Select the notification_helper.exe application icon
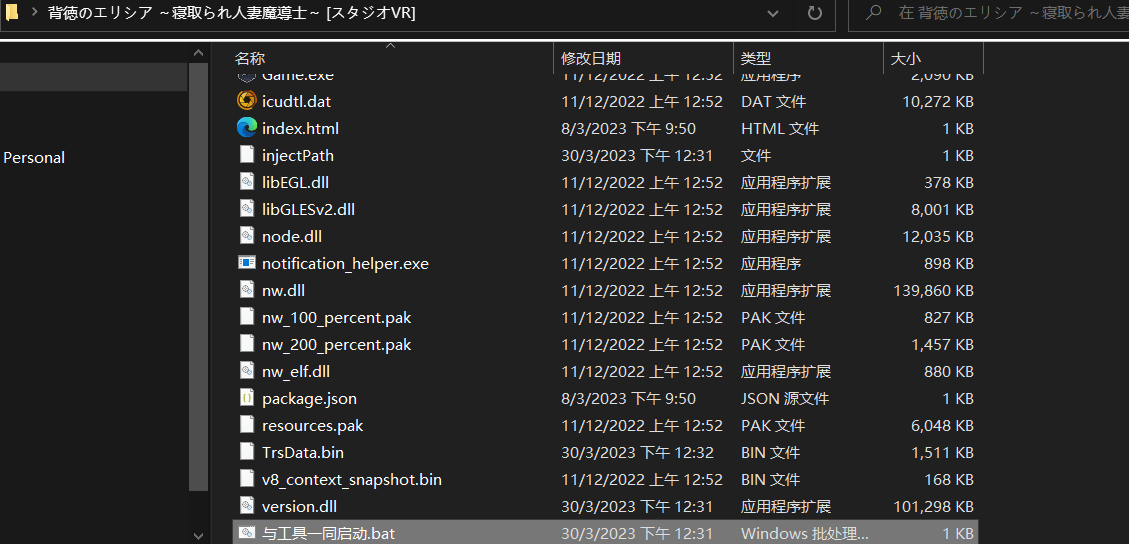The width and height of the screenshot is (1129, 544). pyautogui.click(x=247, y=263)
